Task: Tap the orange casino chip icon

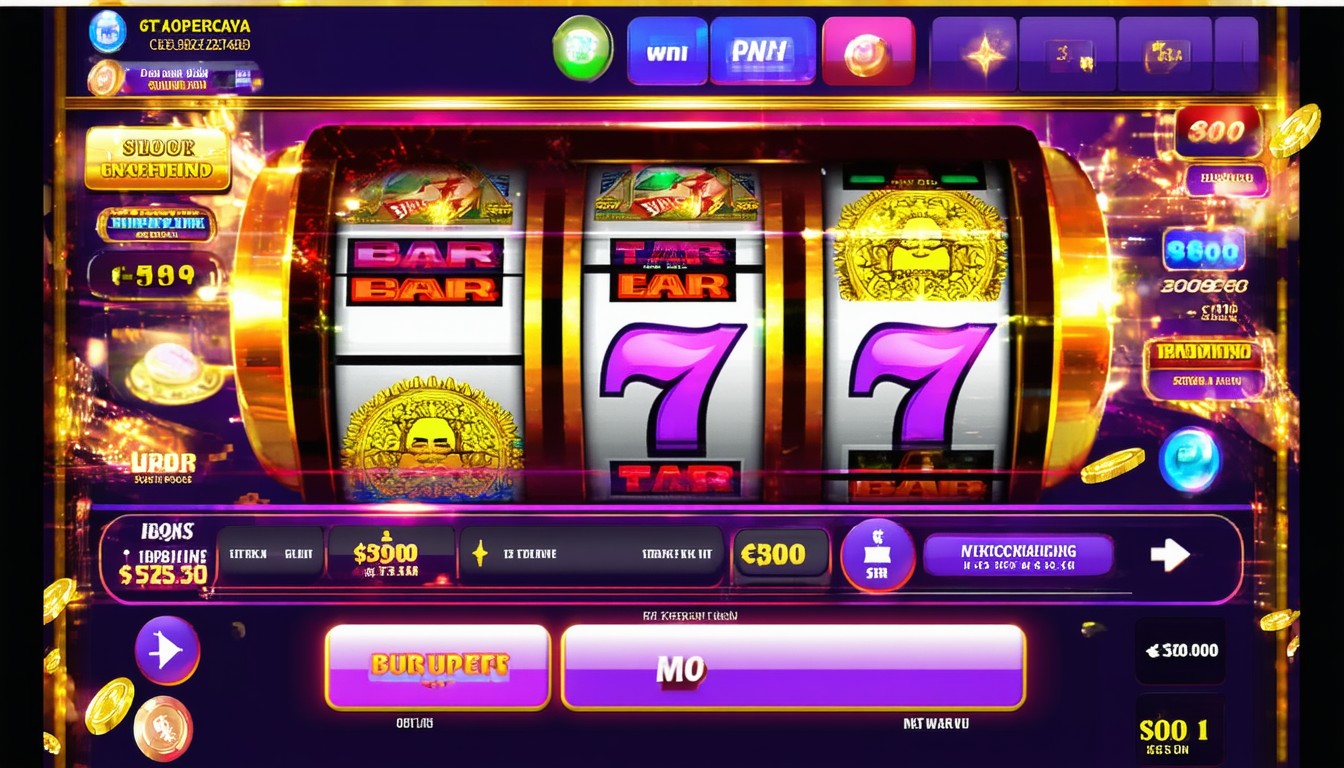Action: (x=163, y=729)
